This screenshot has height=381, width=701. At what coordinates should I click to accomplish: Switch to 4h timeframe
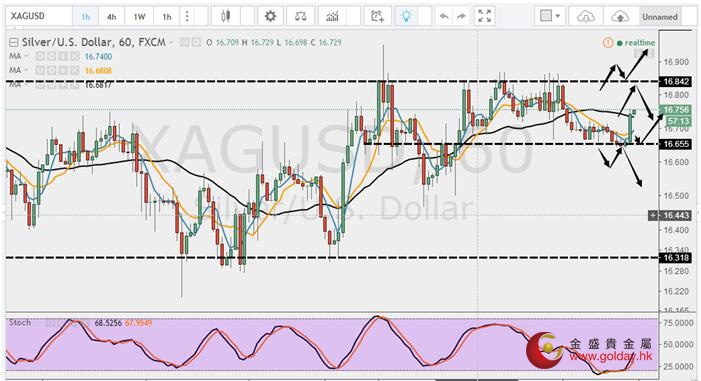point(111,17)
